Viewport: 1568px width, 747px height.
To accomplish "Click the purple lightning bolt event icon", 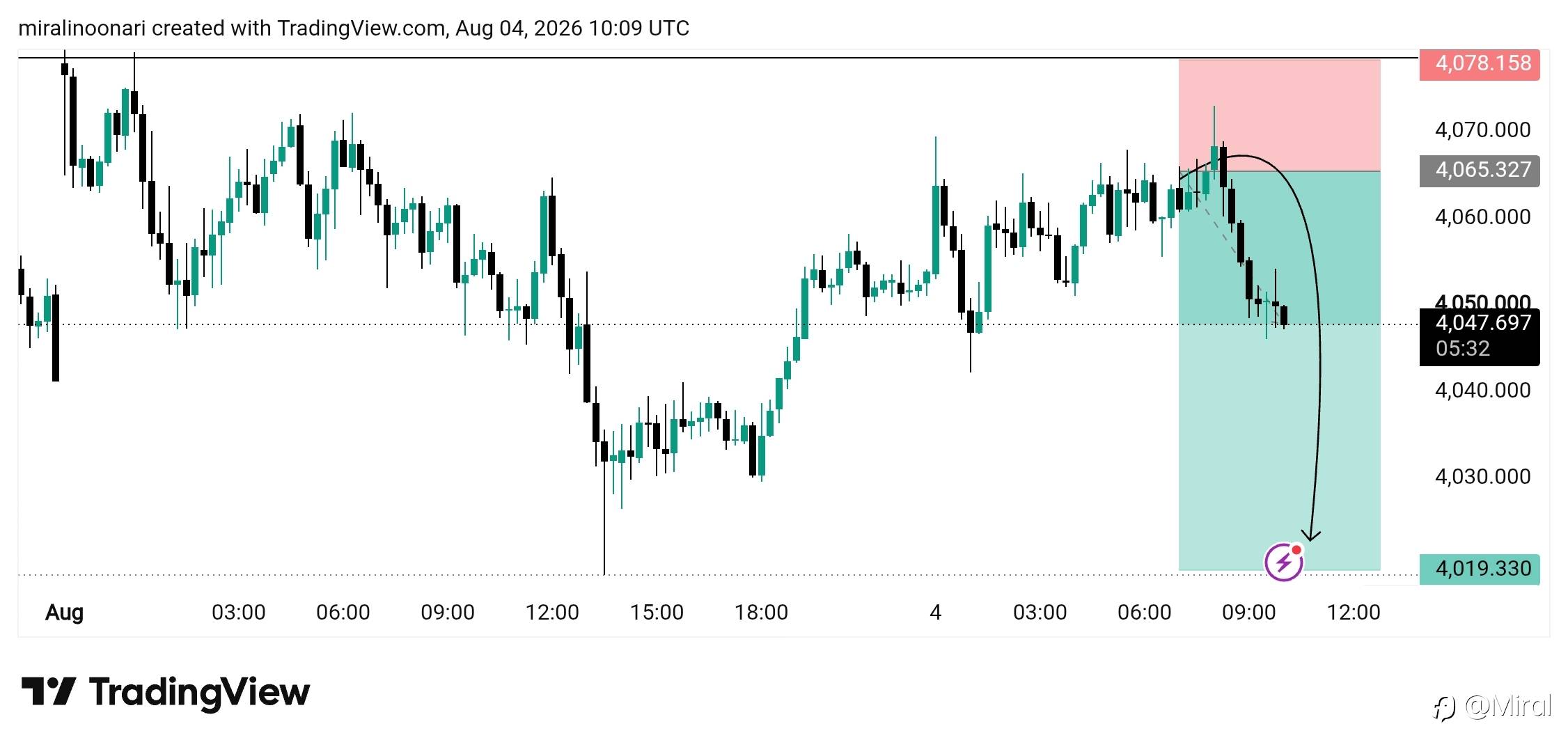I will click(x=1284, y=562).
